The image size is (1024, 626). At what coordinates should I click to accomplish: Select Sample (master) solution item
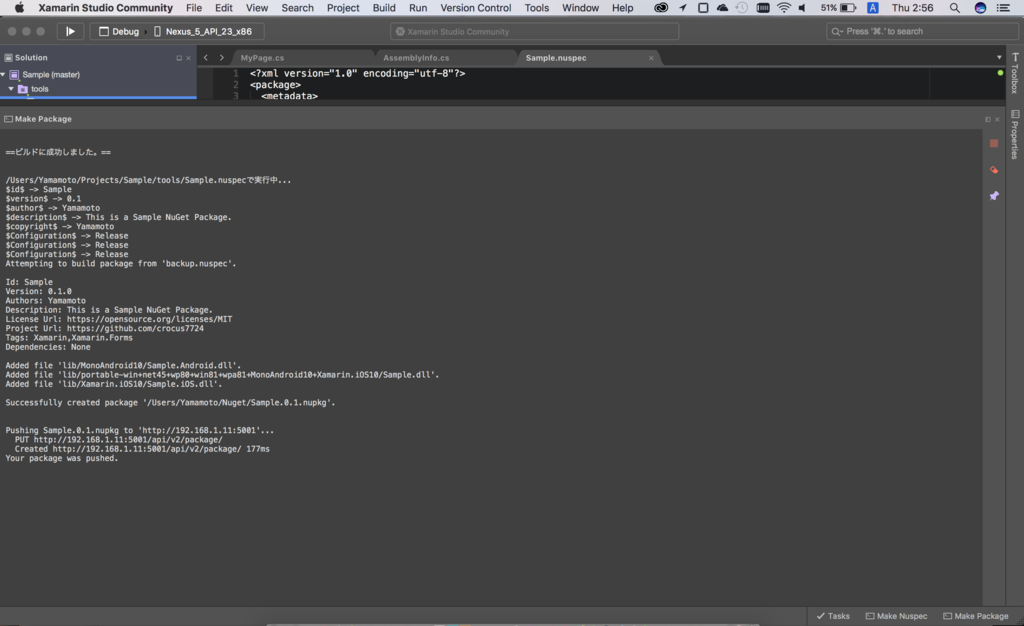[x=51, y=74]
